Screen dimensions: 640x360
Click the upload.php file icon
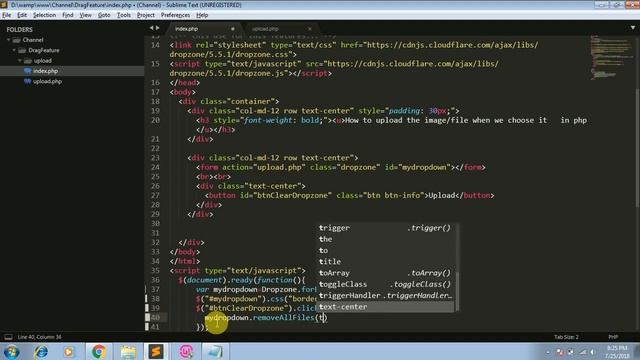coord(27,81)
